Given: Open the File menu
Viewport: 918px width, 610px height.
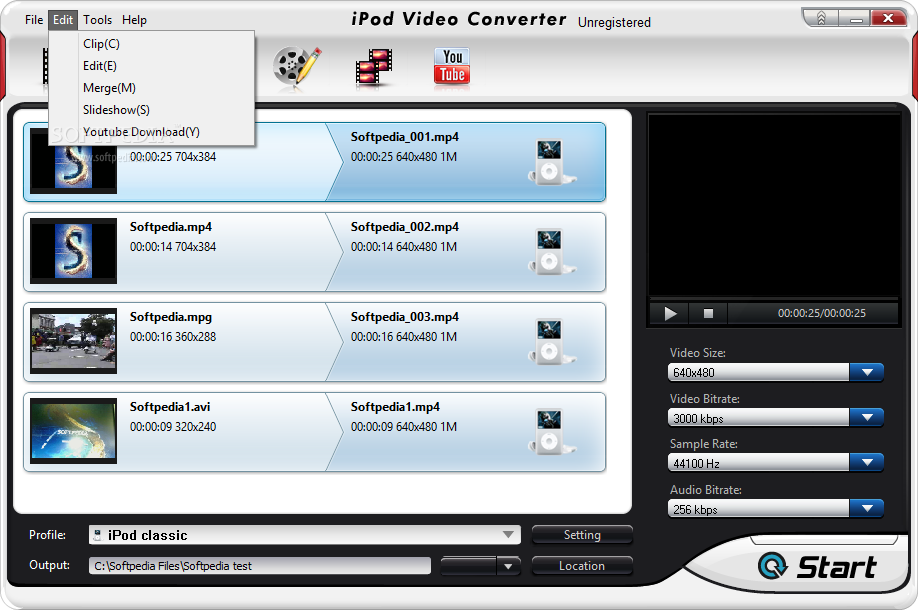Looking at the screenshot, I should pyautogui.click(x=34, y=20).
